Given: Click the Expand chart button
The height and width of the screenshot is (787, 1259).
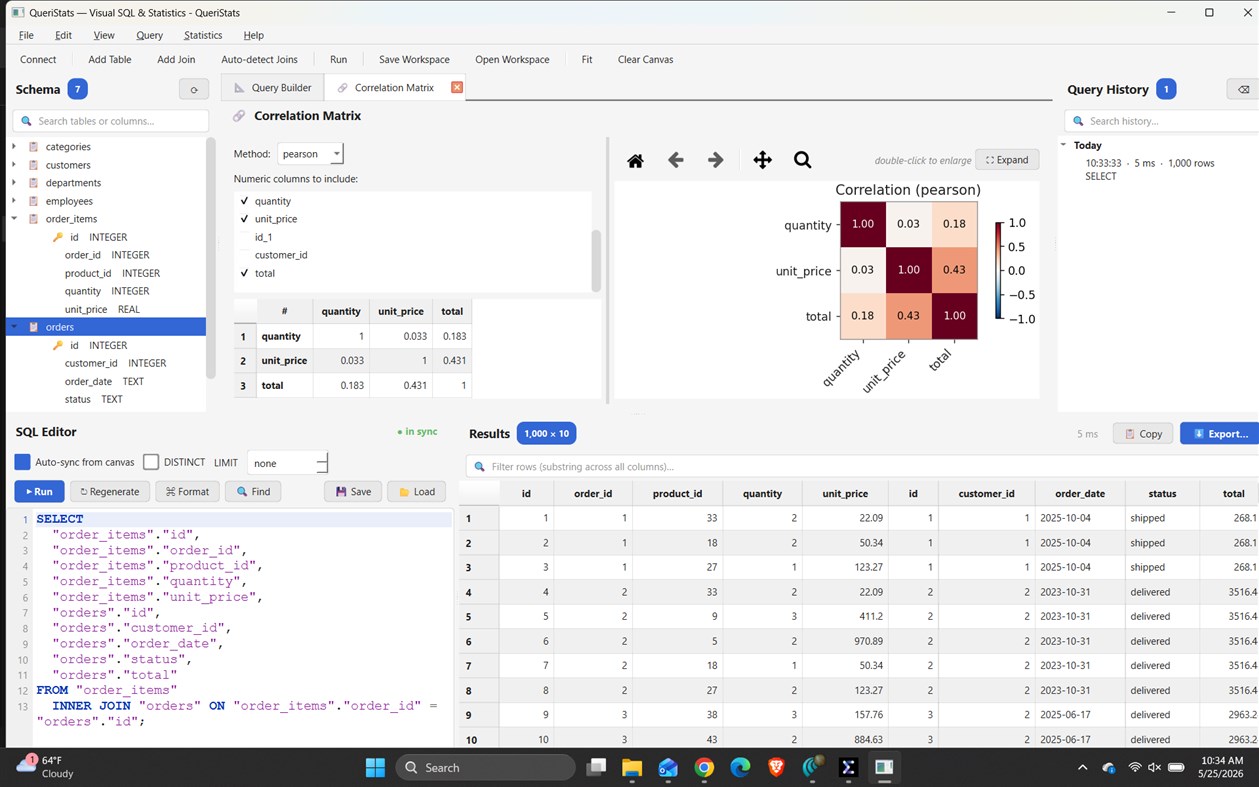Looking at the screenshot, I should pos(1007,160).
